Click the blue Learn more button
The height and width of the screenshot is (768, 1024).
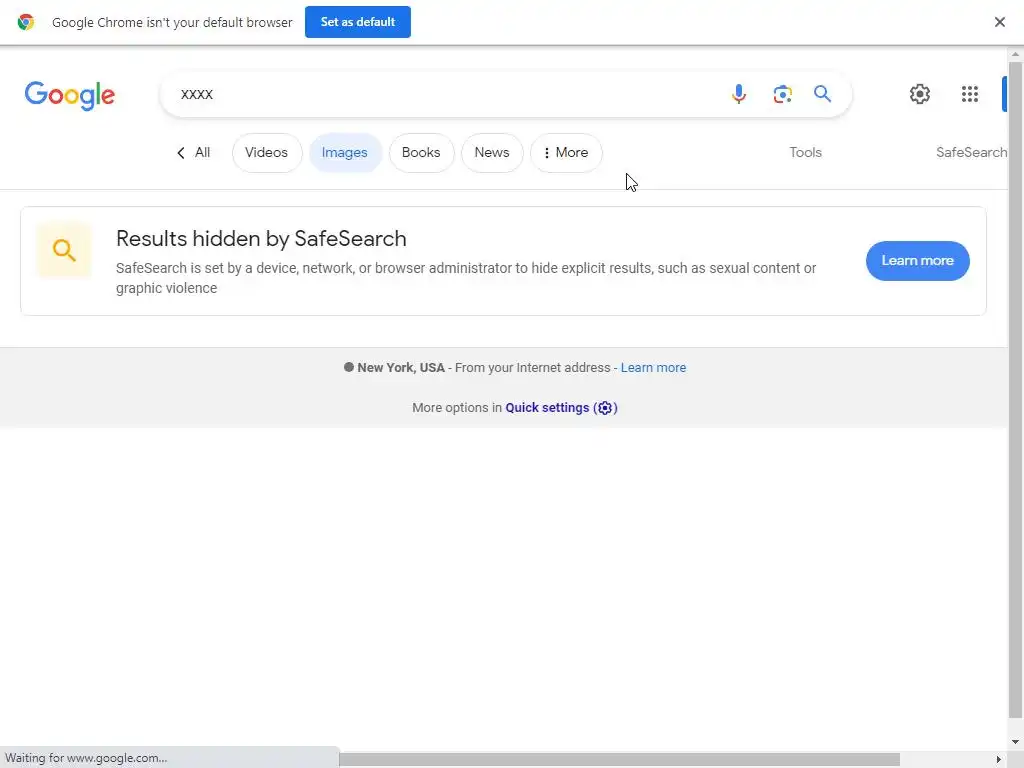pyautogui.click(x=917, y=261)
